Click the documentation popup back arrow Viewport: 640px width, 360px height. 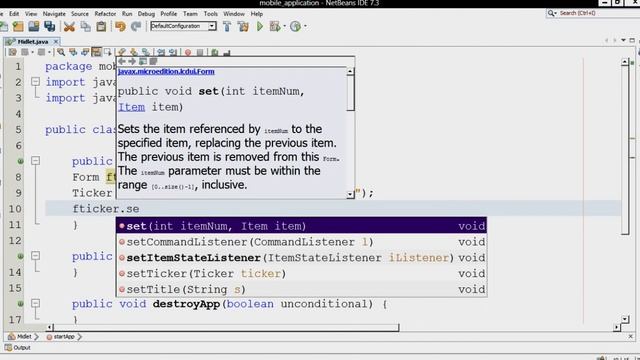point(122,61)
